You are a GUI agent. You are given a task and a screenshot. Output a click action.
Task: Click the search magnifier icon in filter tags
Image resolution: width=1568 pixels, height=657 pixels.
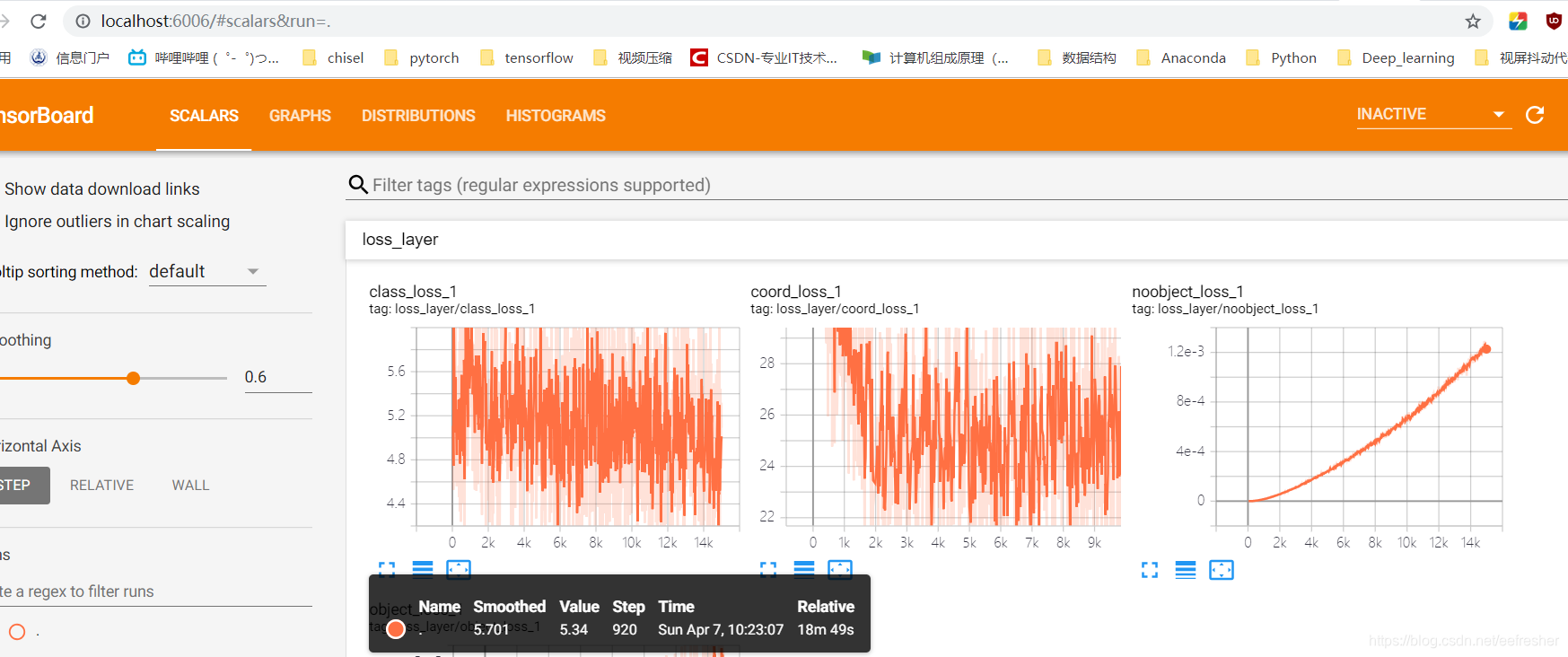(x=357, y=185)
